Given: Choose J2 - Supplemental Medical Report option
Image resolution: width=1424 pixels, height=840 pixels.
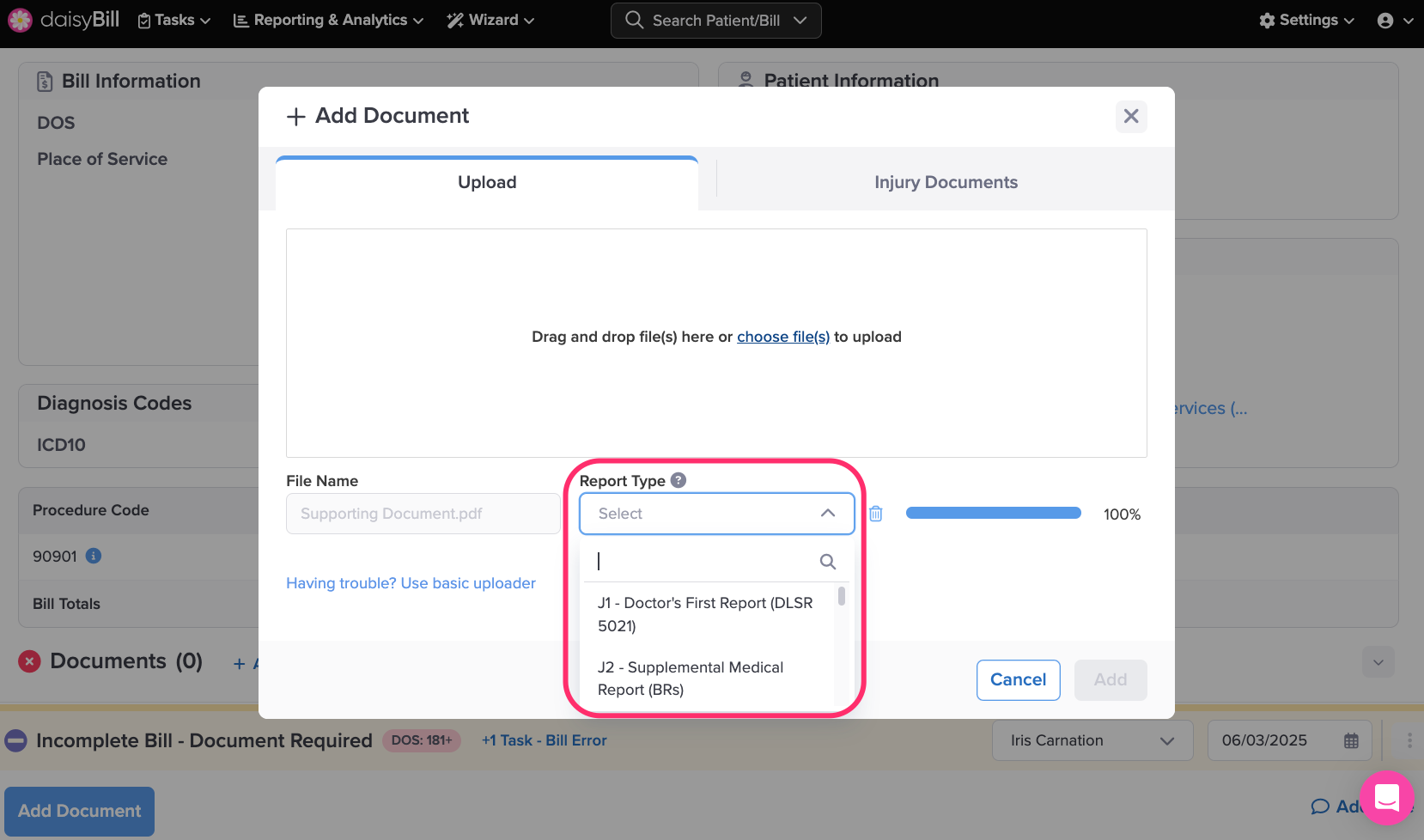Looking at the screenshot, I should coord(691,679).
